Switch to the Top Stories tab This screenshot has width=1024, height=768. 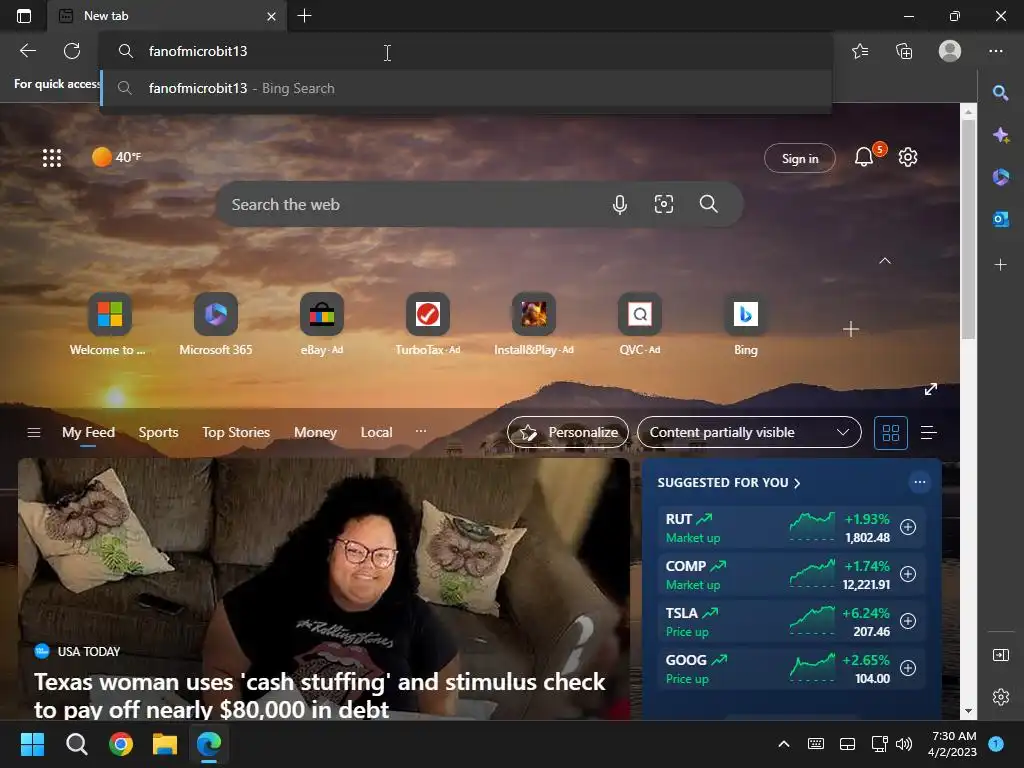236,432
